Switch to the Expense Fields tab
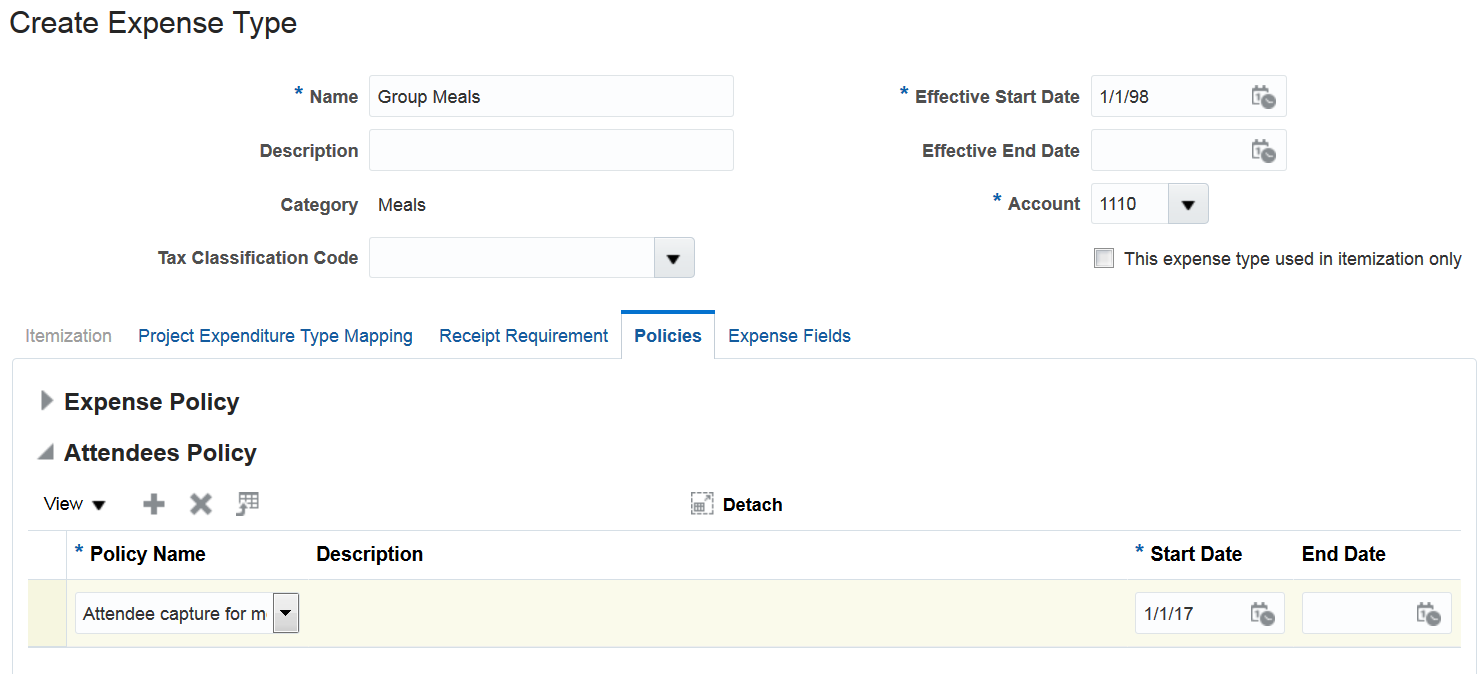Viewport: 1479px width, 674px height. pyautogui.click(x=789, y=336)
